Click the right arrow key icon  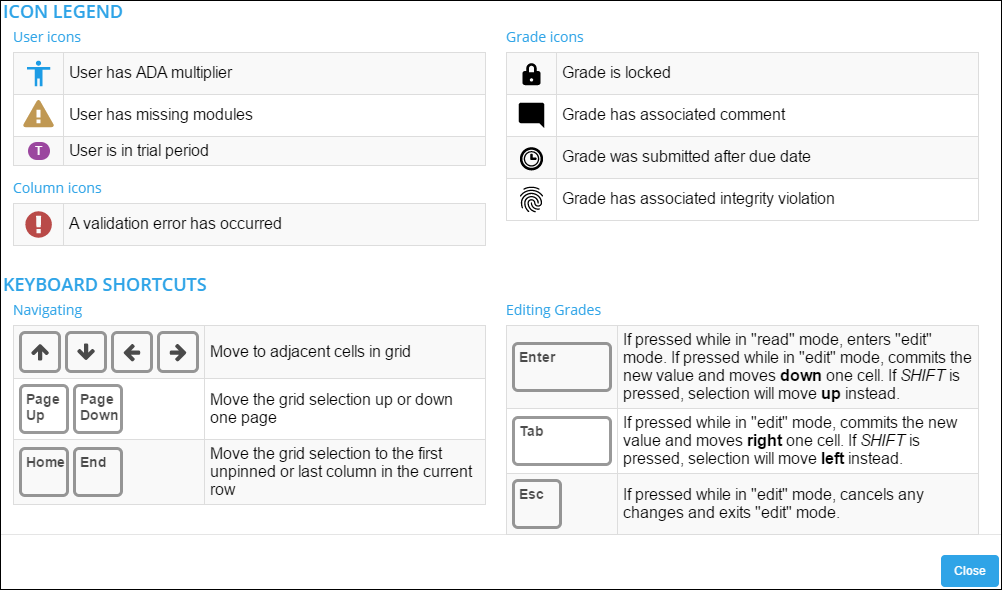178,352
